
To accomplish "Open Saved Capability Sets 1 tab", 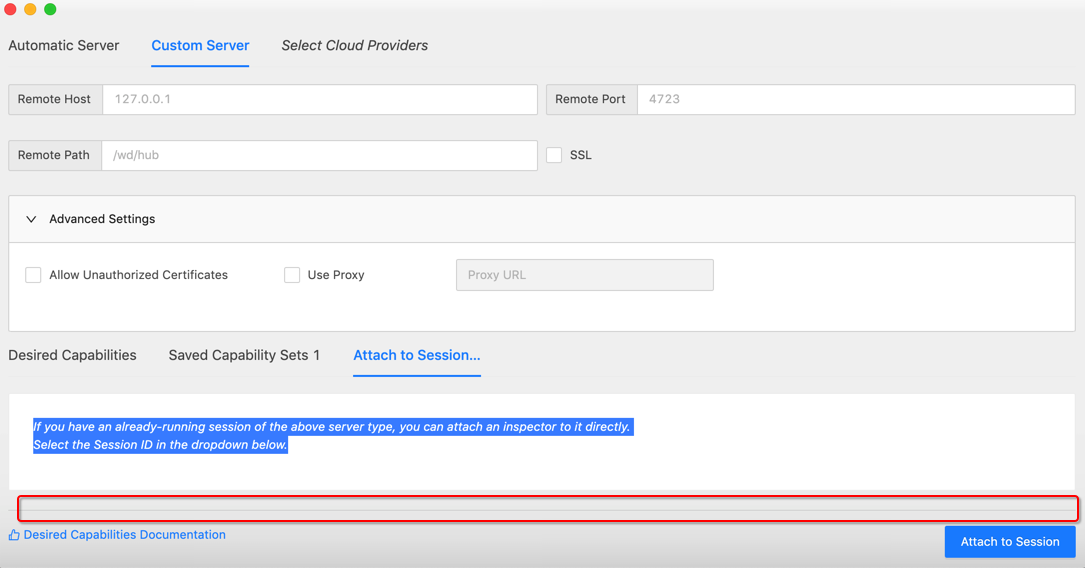I will pyautogui.click(x=244, y=355).
